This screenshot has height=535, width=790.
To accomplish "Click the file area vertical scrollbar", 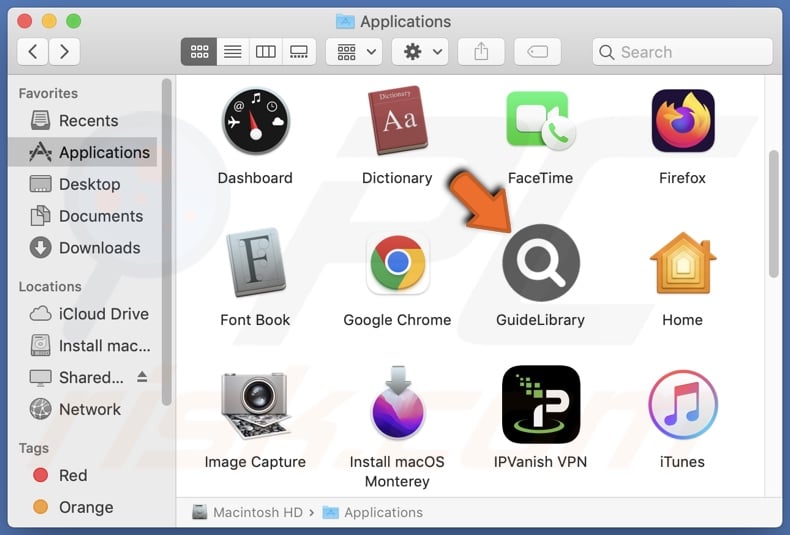I will point(774,214).
